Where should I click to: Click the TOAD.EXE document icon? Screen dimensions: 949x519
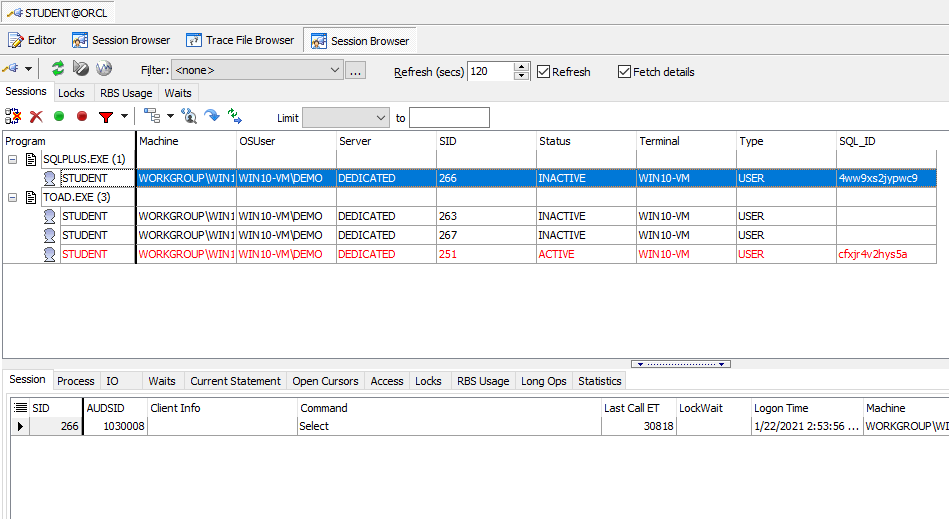[x=31, y=198]
